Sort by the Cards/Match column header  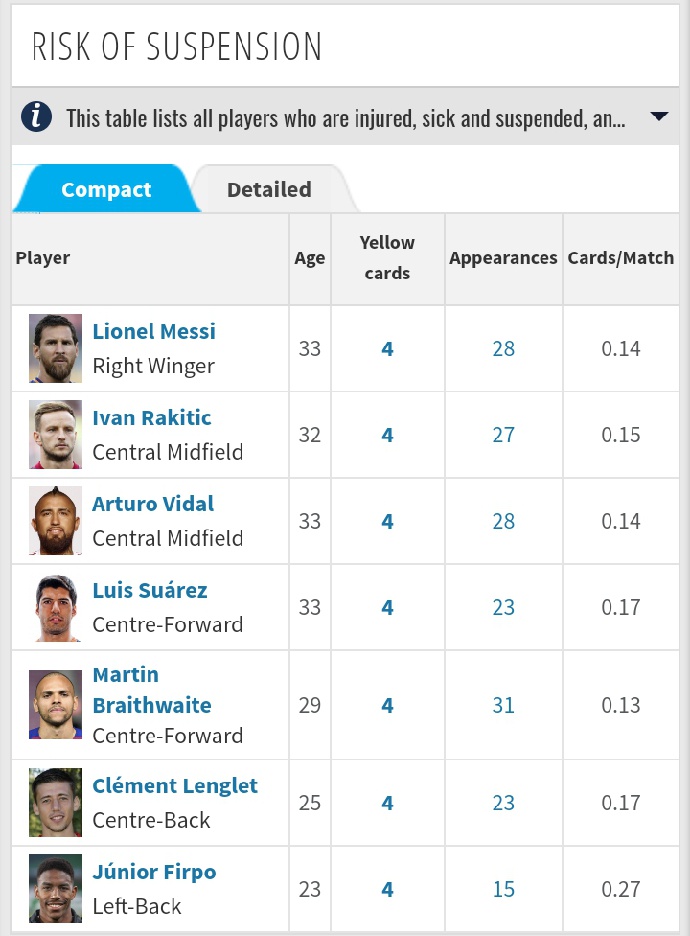[x=621, y=258]
